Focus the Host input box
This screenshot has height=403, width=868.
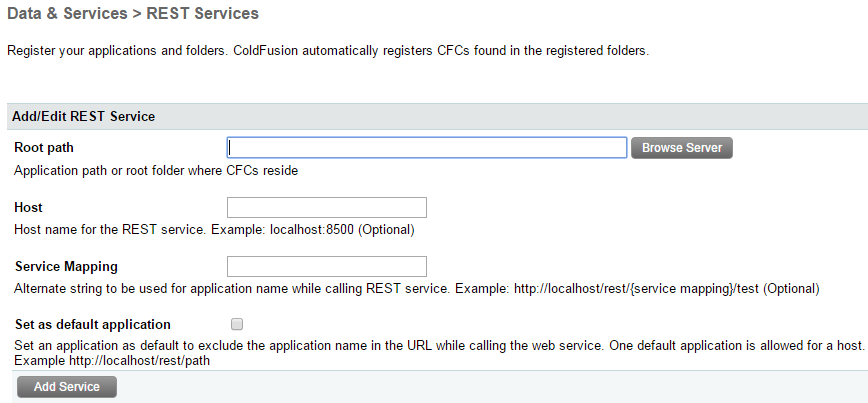click(327, 208)
